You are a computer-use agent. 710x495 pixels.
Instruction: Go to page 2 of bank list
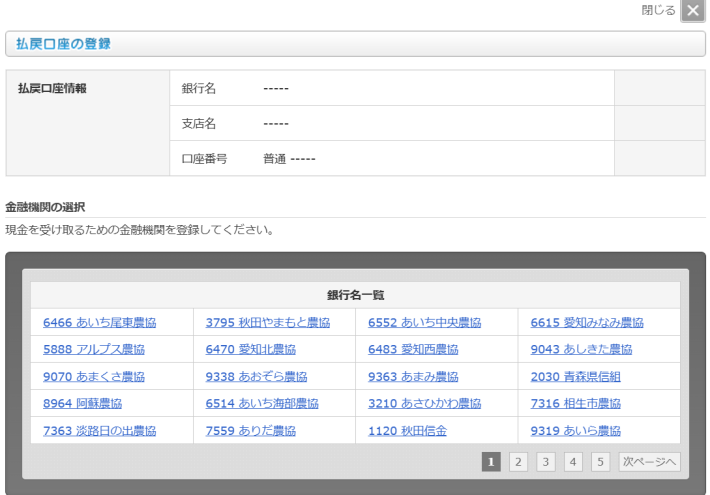(x=518, y=461)
